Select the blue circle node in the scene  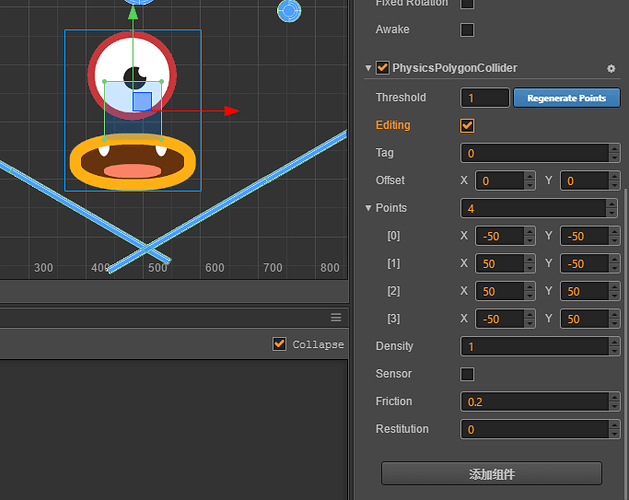coord(289,11)
